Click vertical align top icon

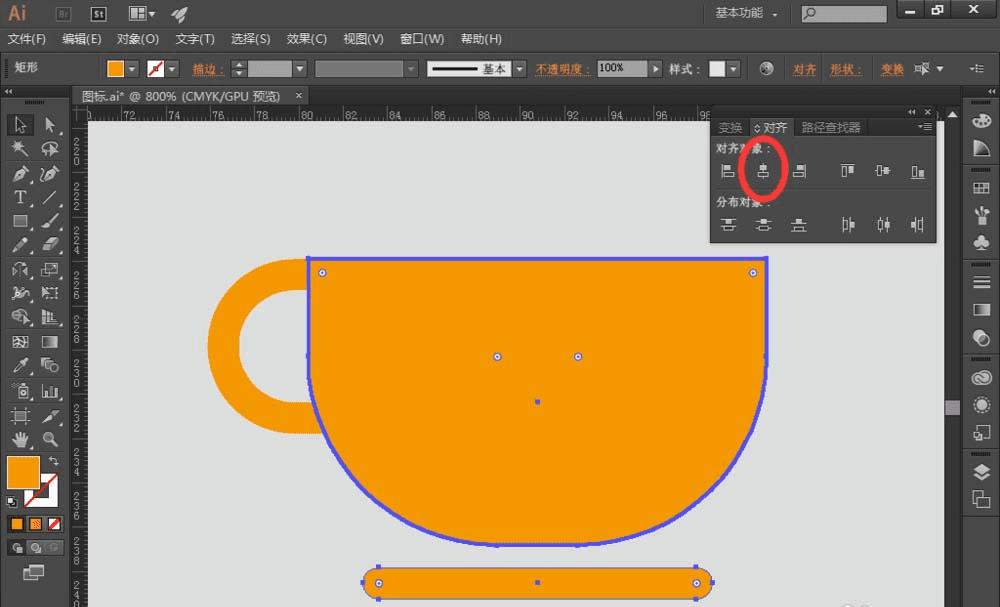tap(848, 171)
